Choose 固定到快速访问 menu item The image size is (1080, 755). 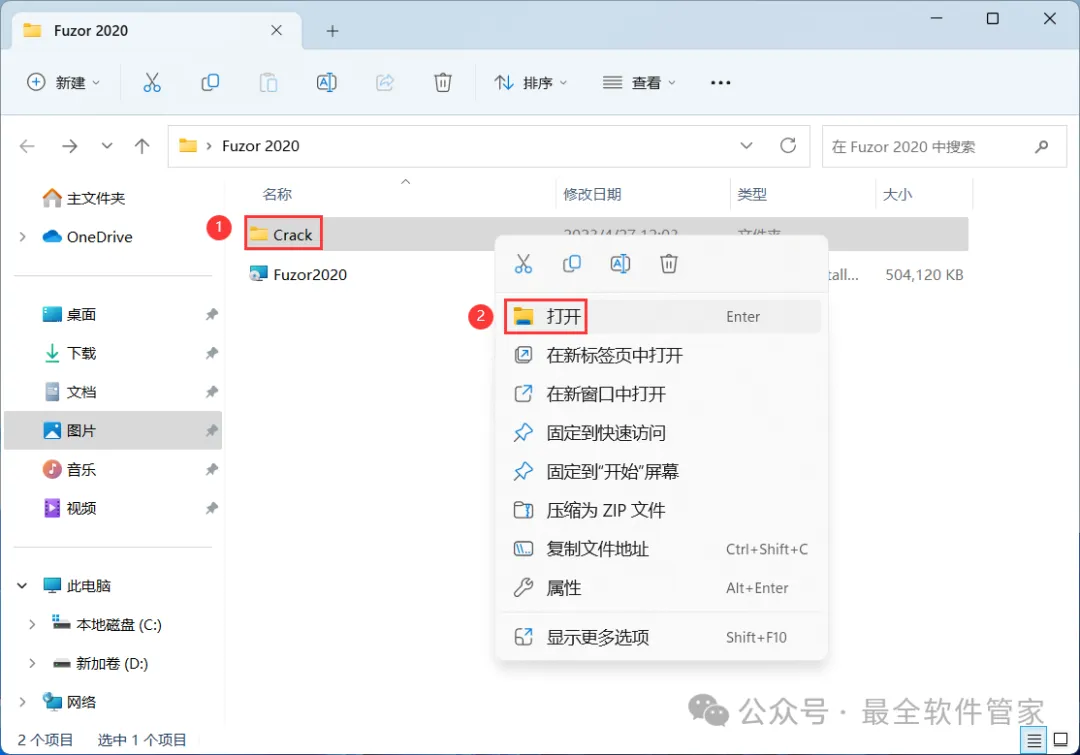coord(661,433)
